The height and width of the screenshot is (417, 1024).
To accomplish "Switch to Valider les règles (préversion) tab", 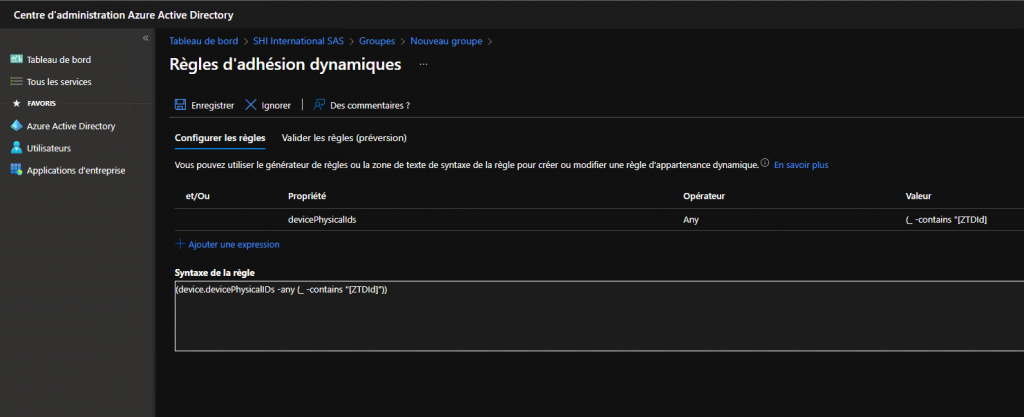I will [344, 138].
